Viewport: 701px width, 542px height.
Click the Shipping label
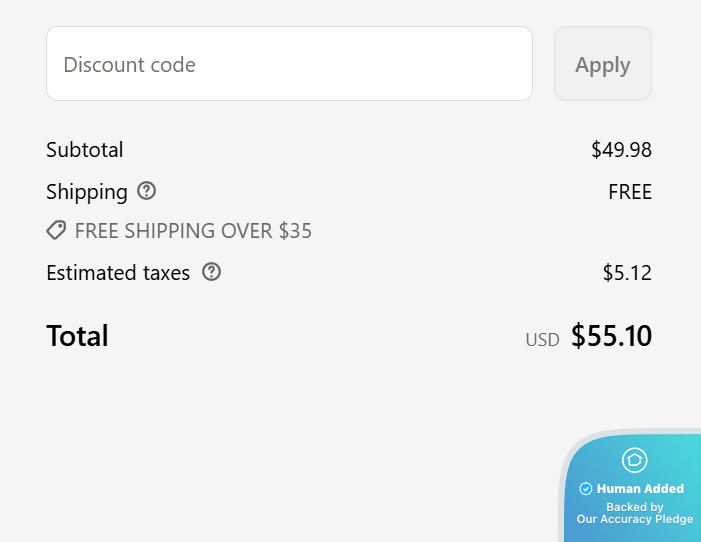point(87,191)
